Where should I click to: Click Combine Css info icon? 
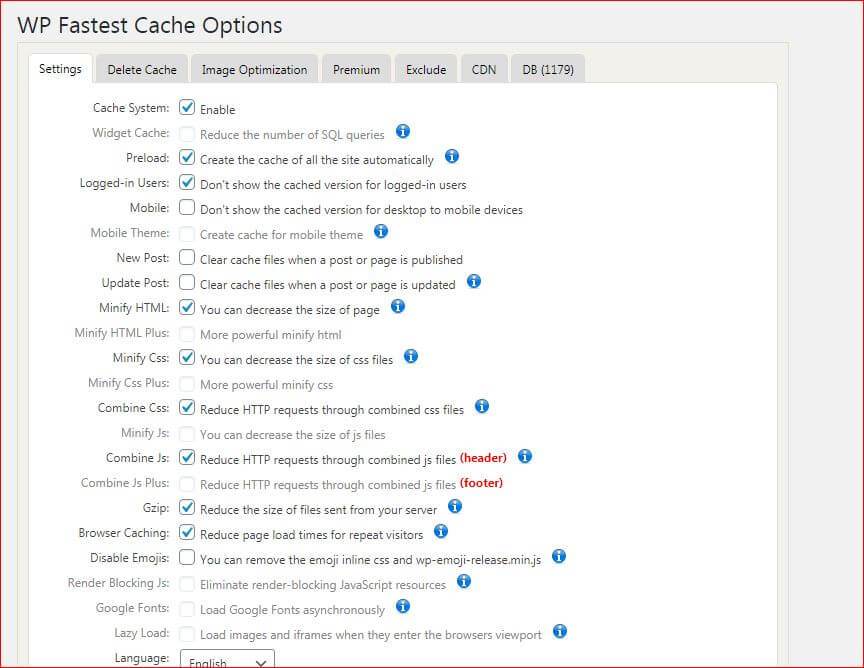482,406
